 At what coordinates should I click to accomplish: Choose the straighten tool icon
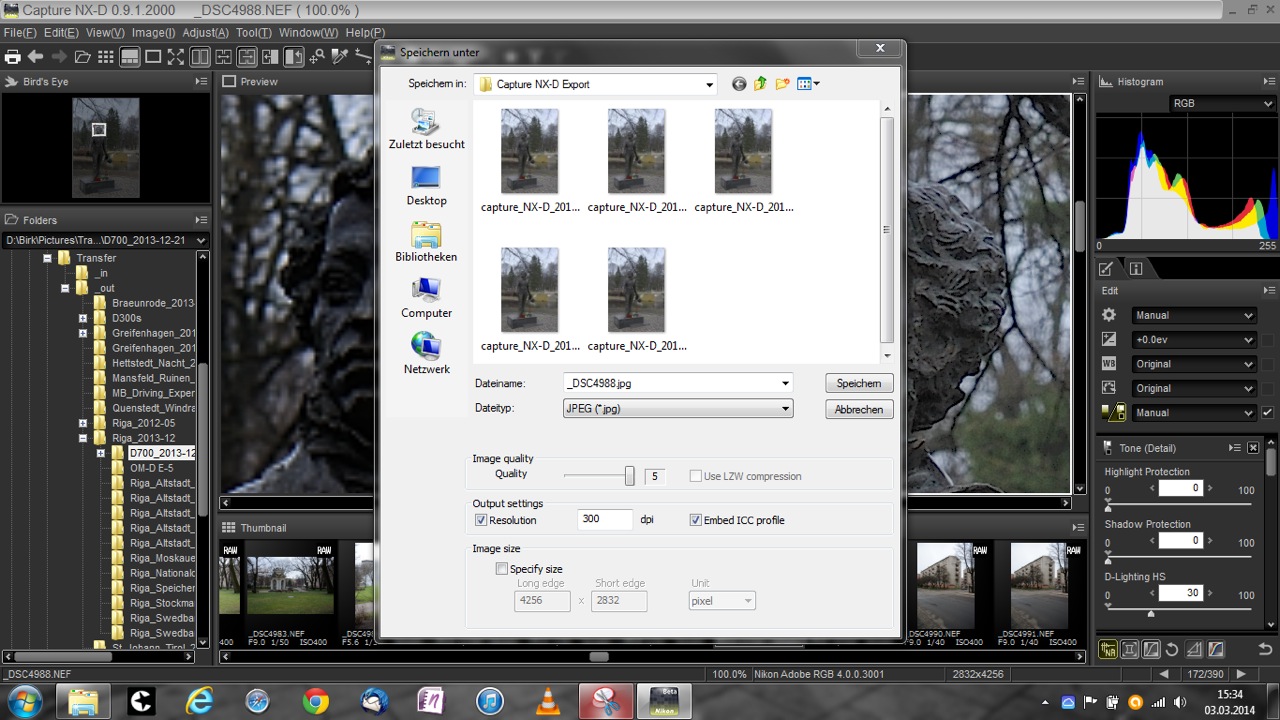363,57
